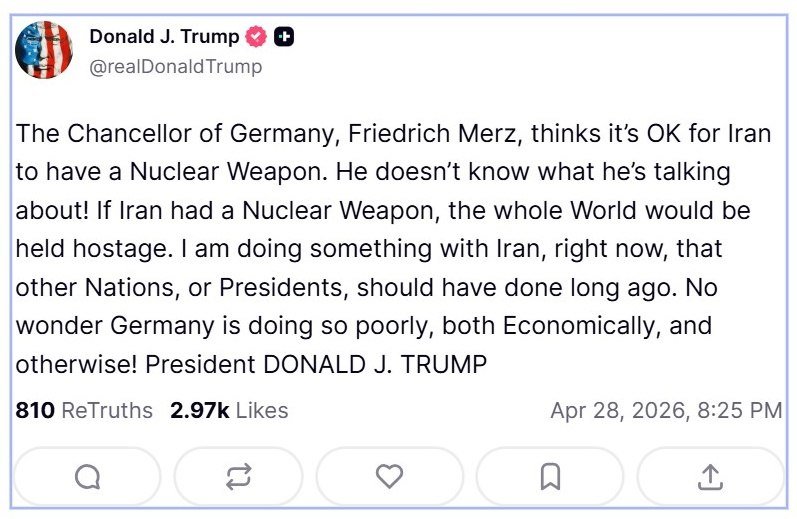Viewport: 797px width, 519px height.
Task: Bookmark this post
Action: 550,477
